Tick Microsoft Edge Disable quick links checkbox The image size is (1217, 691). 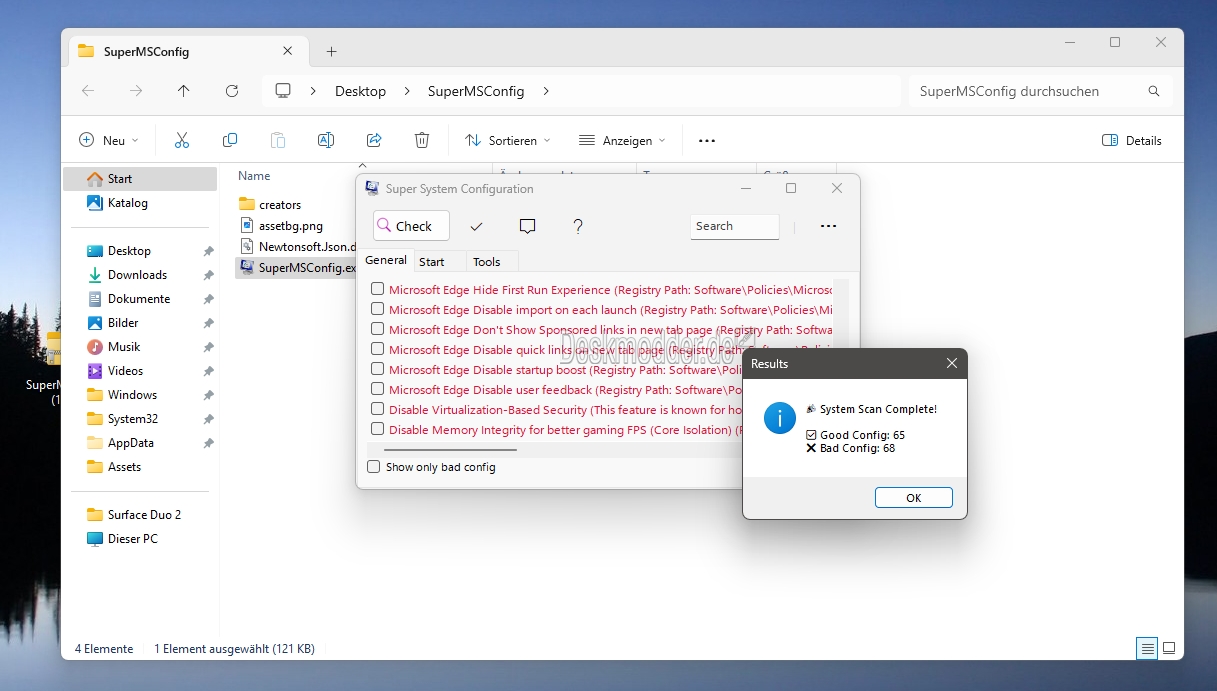click(377, 349)
